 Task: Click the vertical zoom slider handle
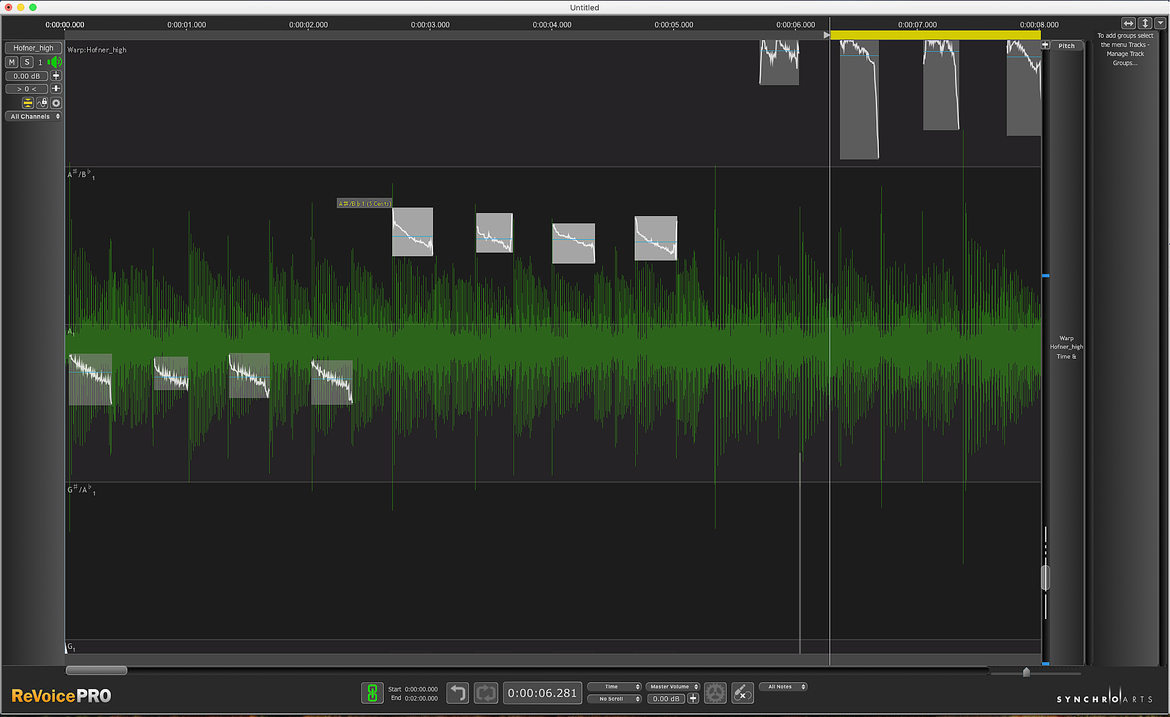coord(1045,577)
